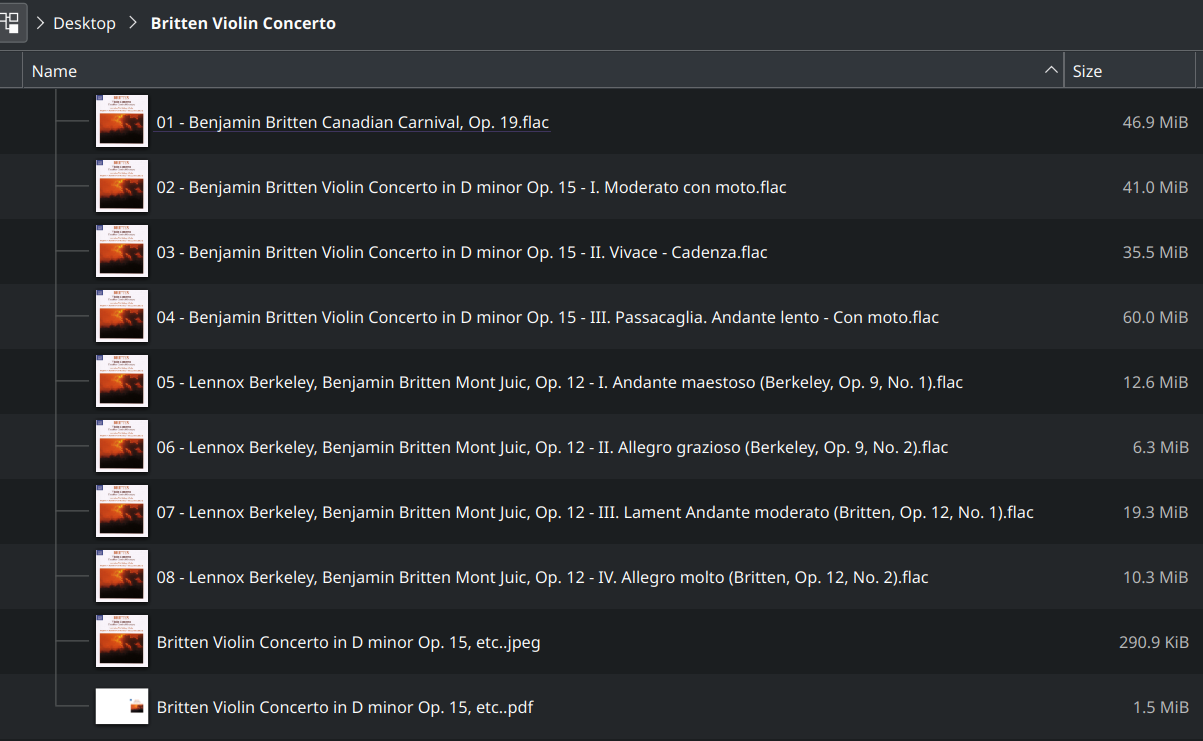Toggle sort order via Name column arrow

tap(1051, 70)
